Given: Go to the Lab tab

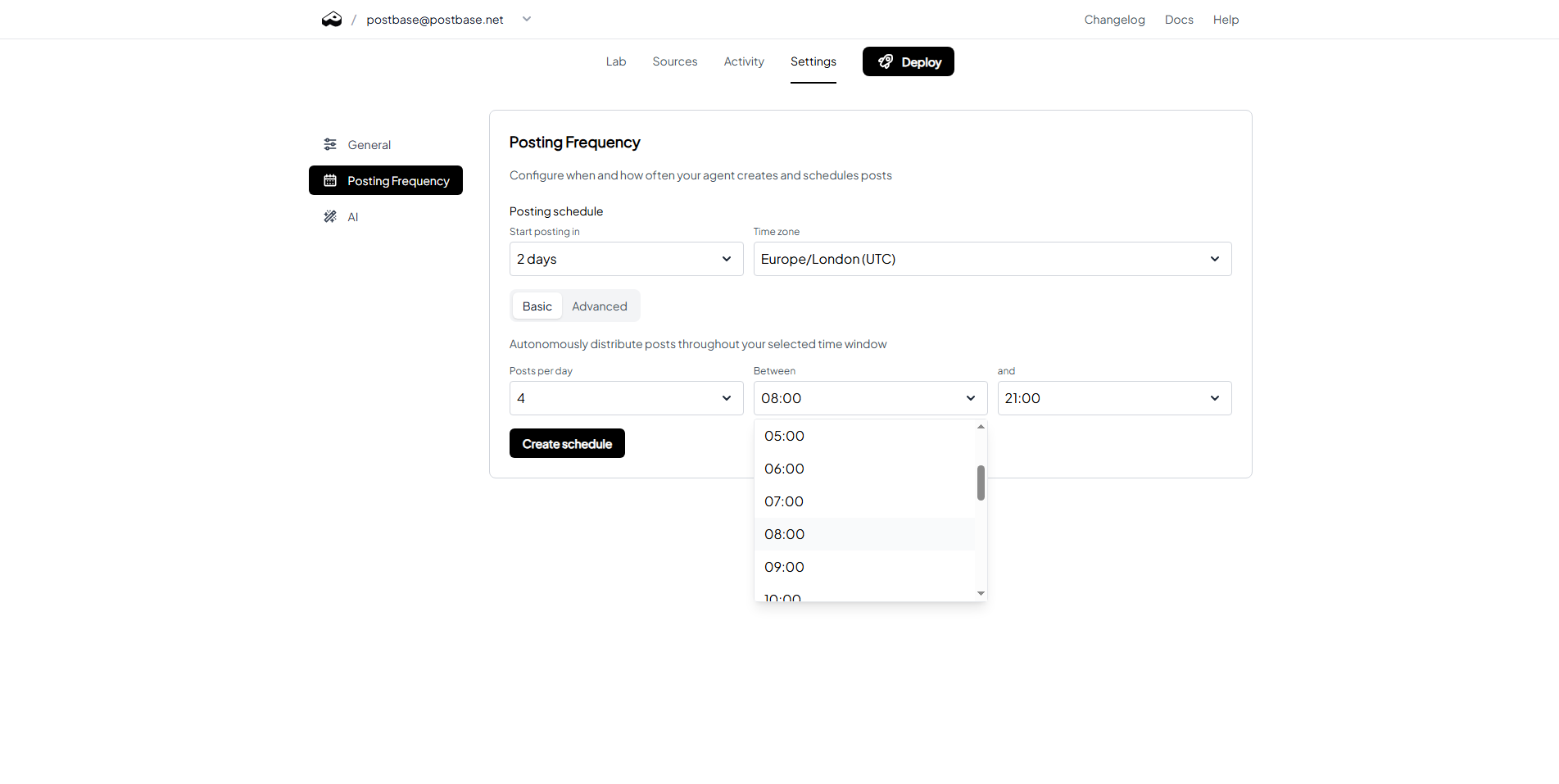Looking at the screenshot, I should point(616,61).
